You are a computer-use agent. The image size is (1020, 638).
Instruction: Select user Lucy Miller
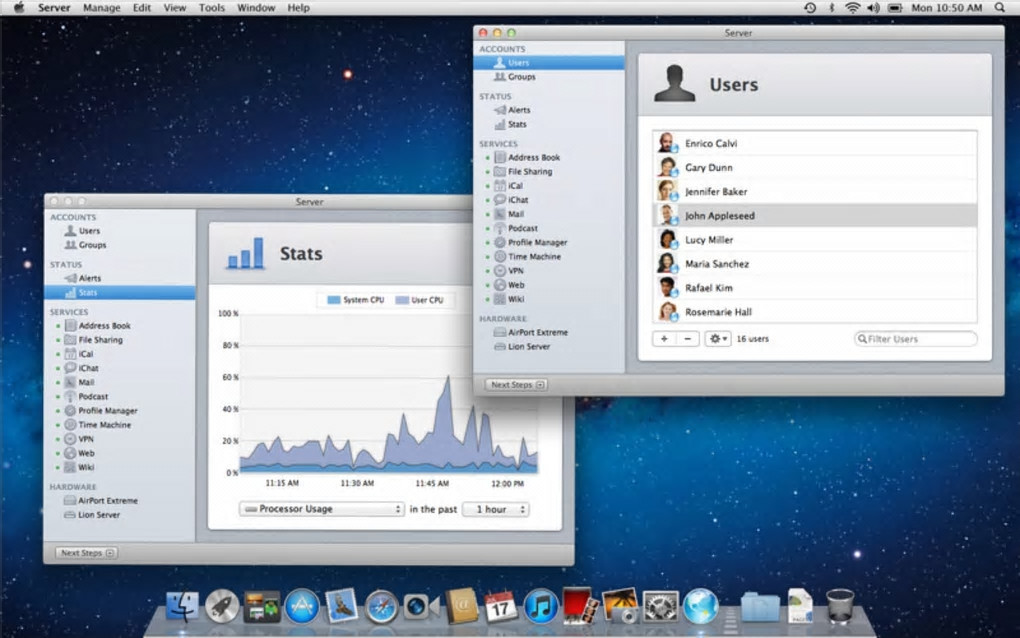pyautogui.click(x=814, y=239)
